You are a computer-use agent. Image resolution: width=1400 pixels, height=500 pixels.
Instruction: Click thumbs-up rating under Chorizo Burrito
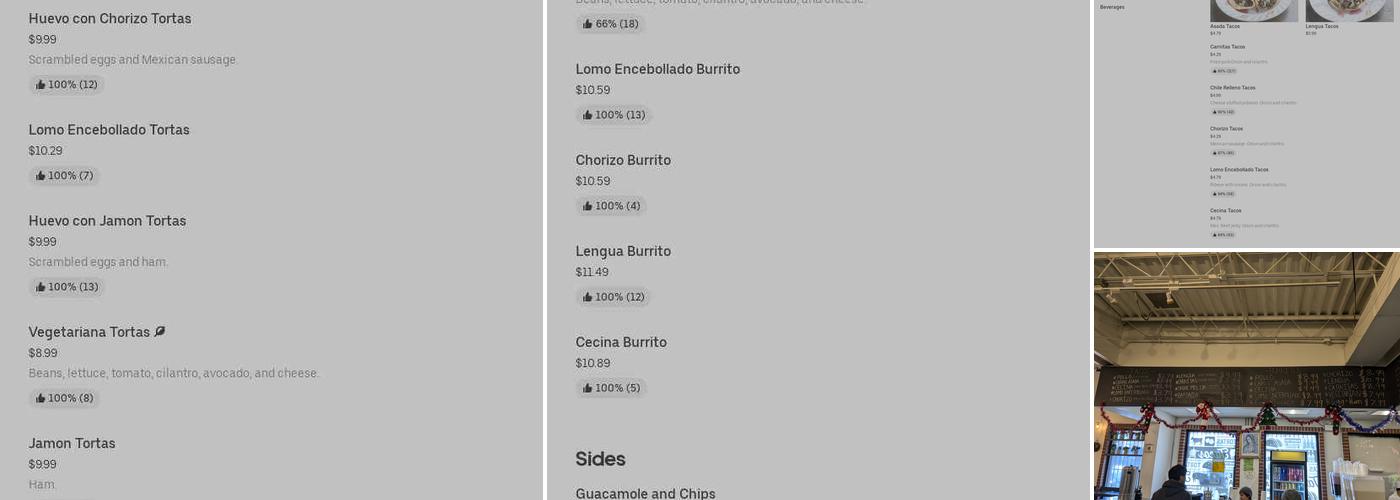(x=611, y=206)
